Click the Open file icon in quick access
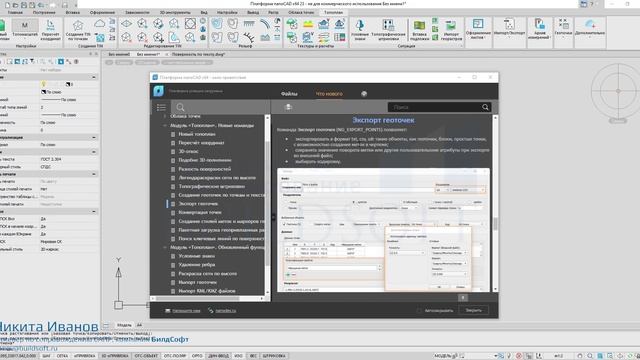640x360 pixels. tap(16, 5)
